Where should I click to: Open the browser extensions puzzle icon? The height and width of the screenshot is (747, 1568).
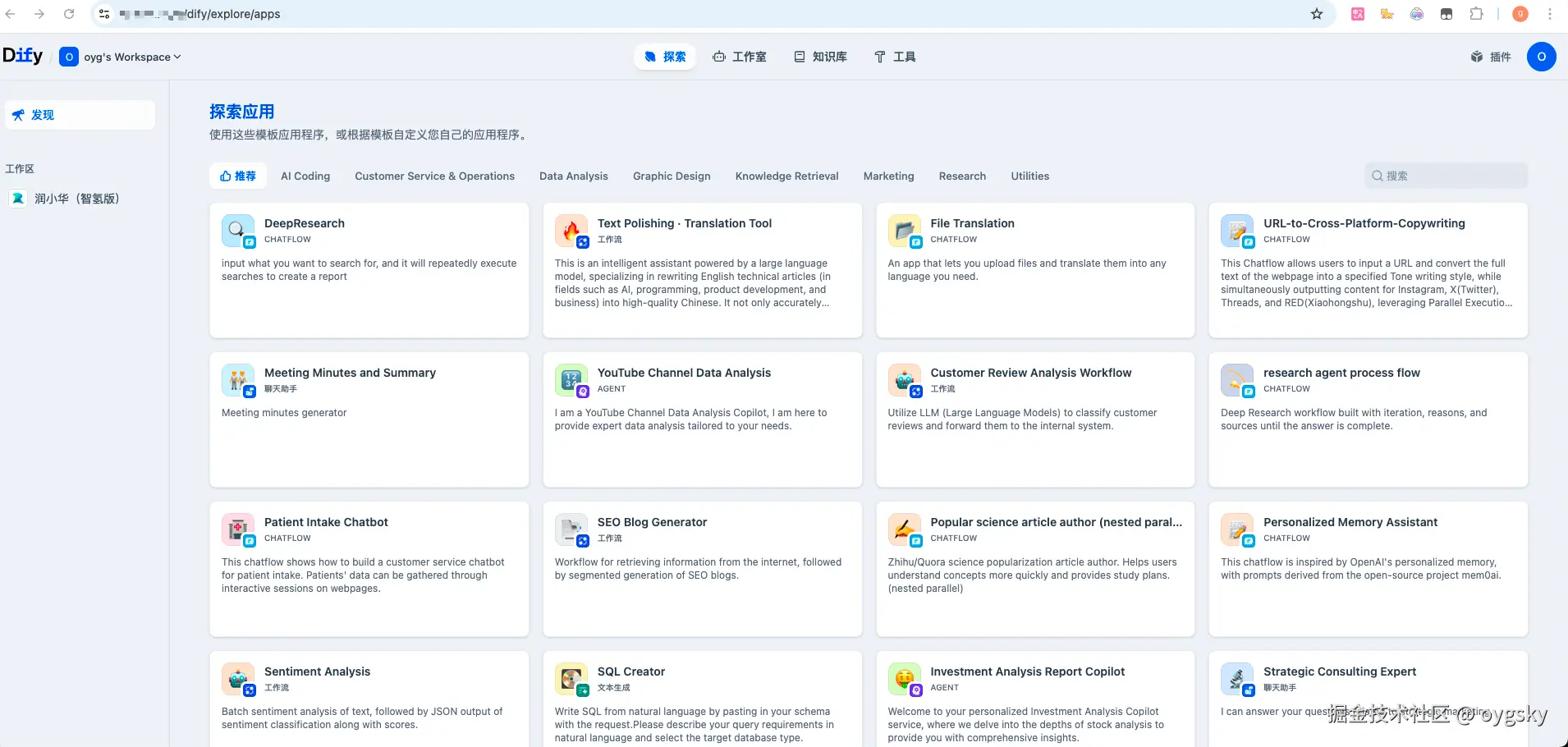[x=1476, y=14]
